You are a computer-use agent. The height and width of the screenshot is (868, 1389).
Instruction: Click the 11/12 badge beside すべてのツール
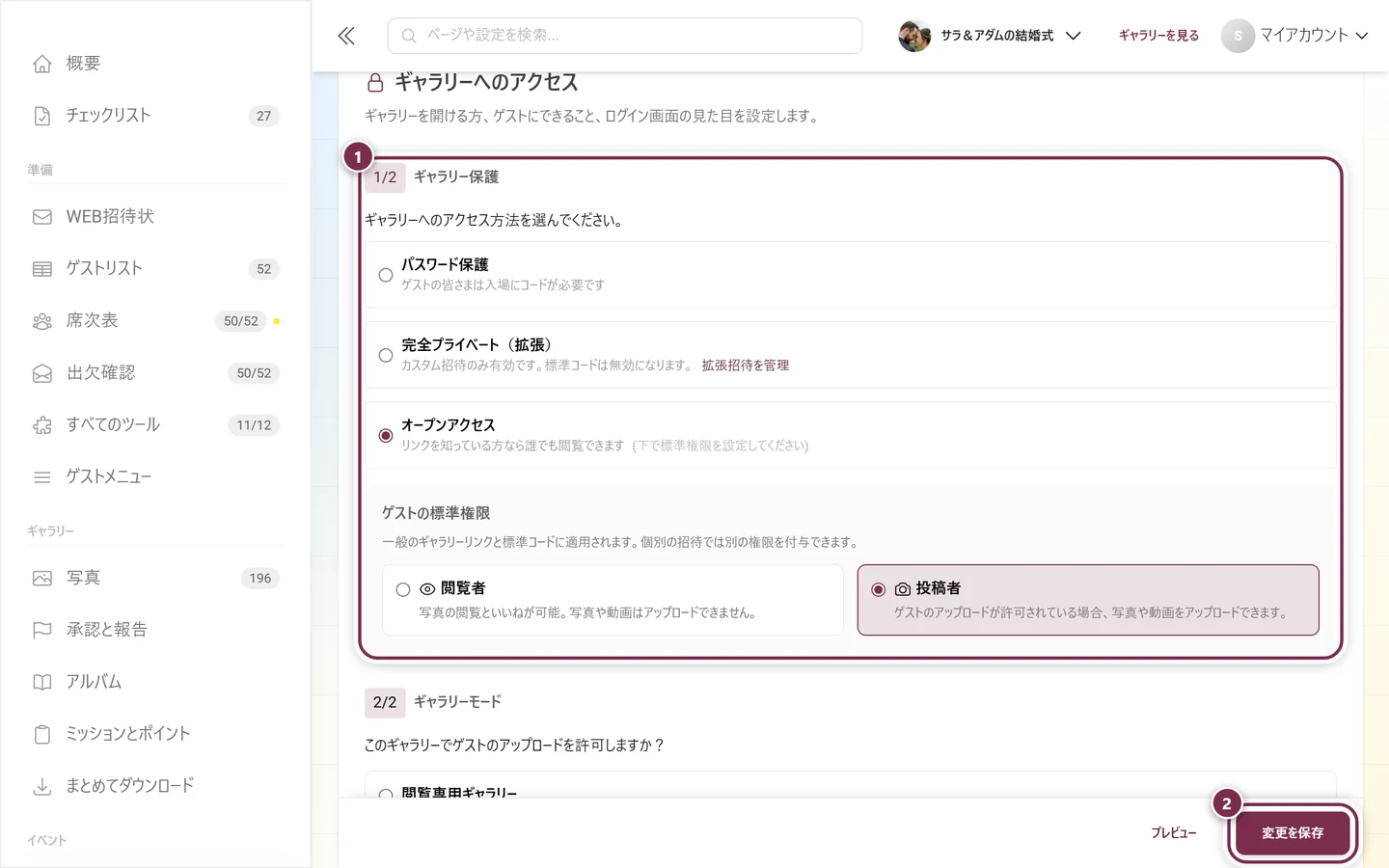(x=255, y=425)
